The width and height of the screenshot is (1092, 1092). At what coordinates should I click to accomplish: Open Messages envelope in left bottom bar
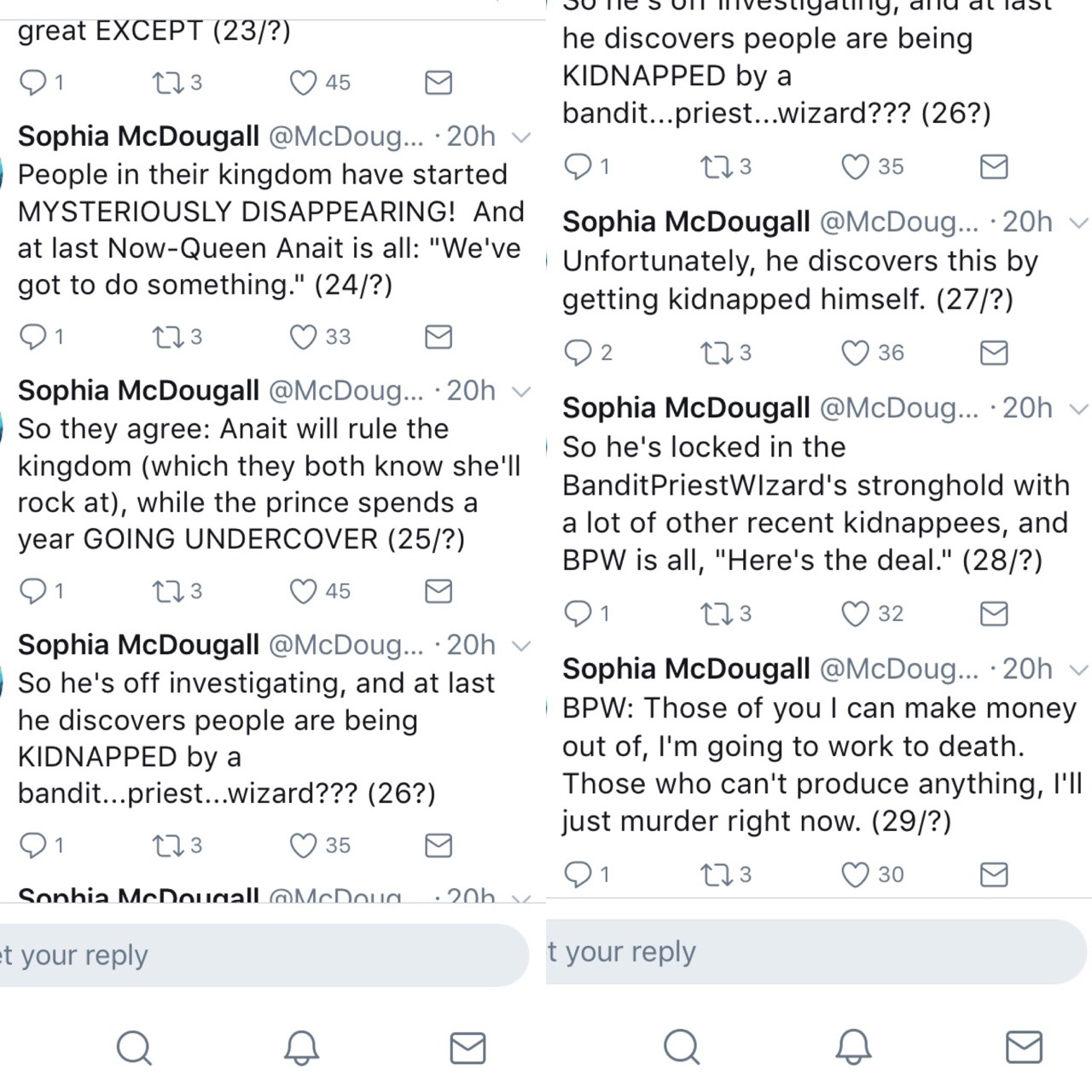(468, 1048)
